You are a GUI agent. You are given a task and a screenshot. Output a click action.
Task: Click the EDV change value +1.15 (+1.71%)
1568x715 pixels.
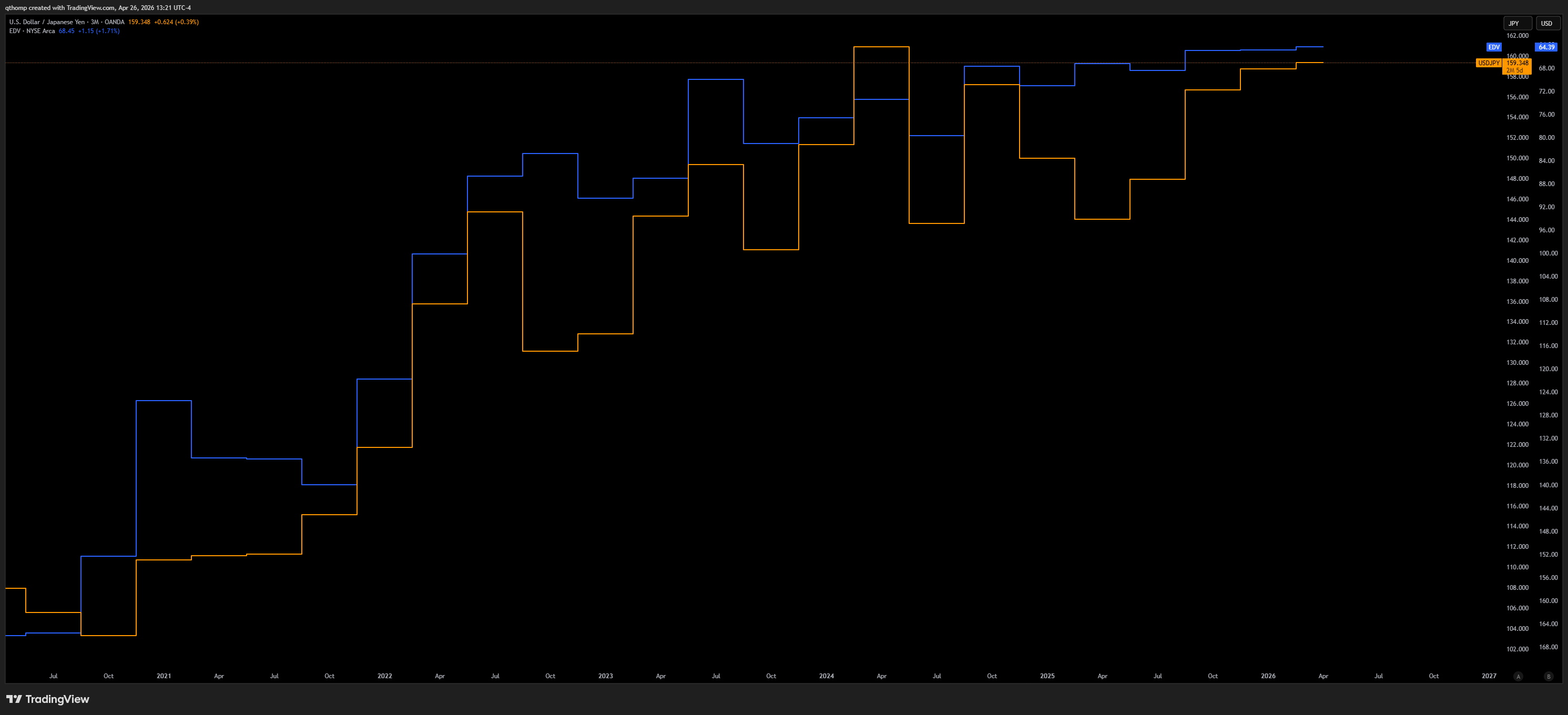(99, 31)
